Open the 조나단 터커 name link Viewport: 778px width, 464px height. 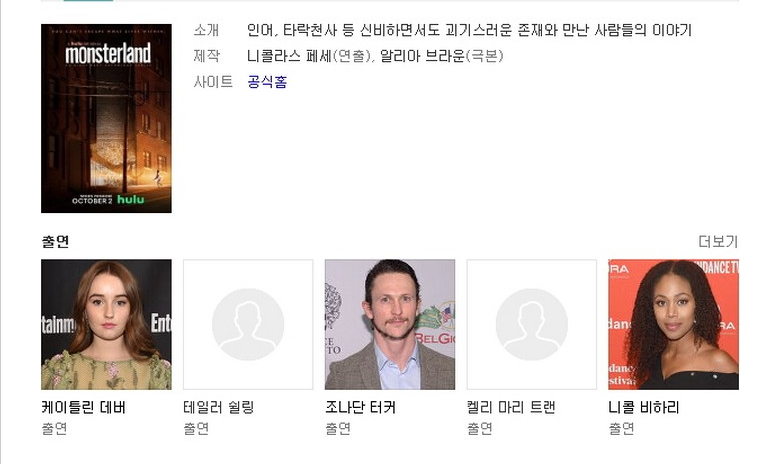point(360,407)
